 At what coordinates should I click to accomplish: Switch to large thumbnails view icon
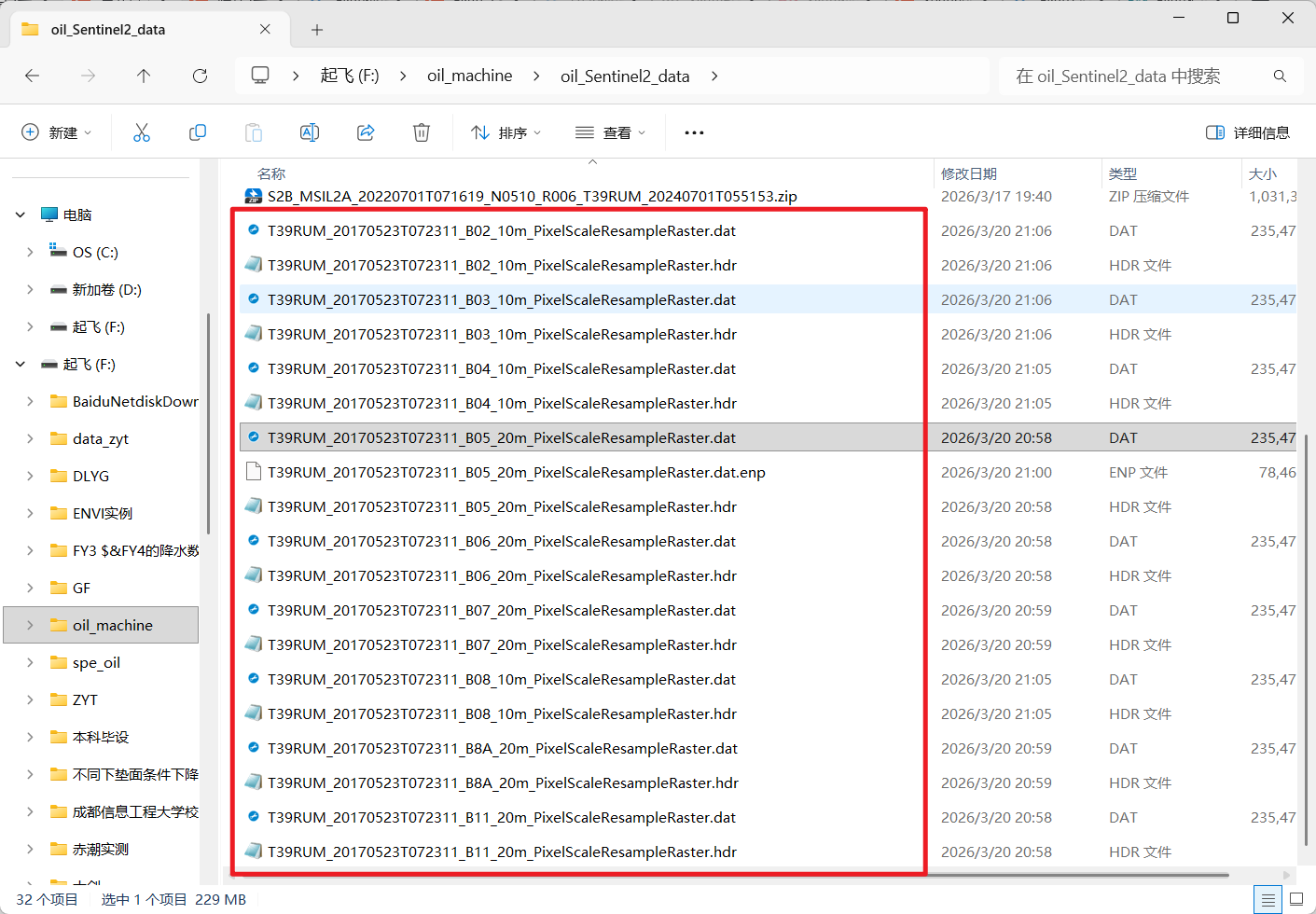pos(1296,900)
